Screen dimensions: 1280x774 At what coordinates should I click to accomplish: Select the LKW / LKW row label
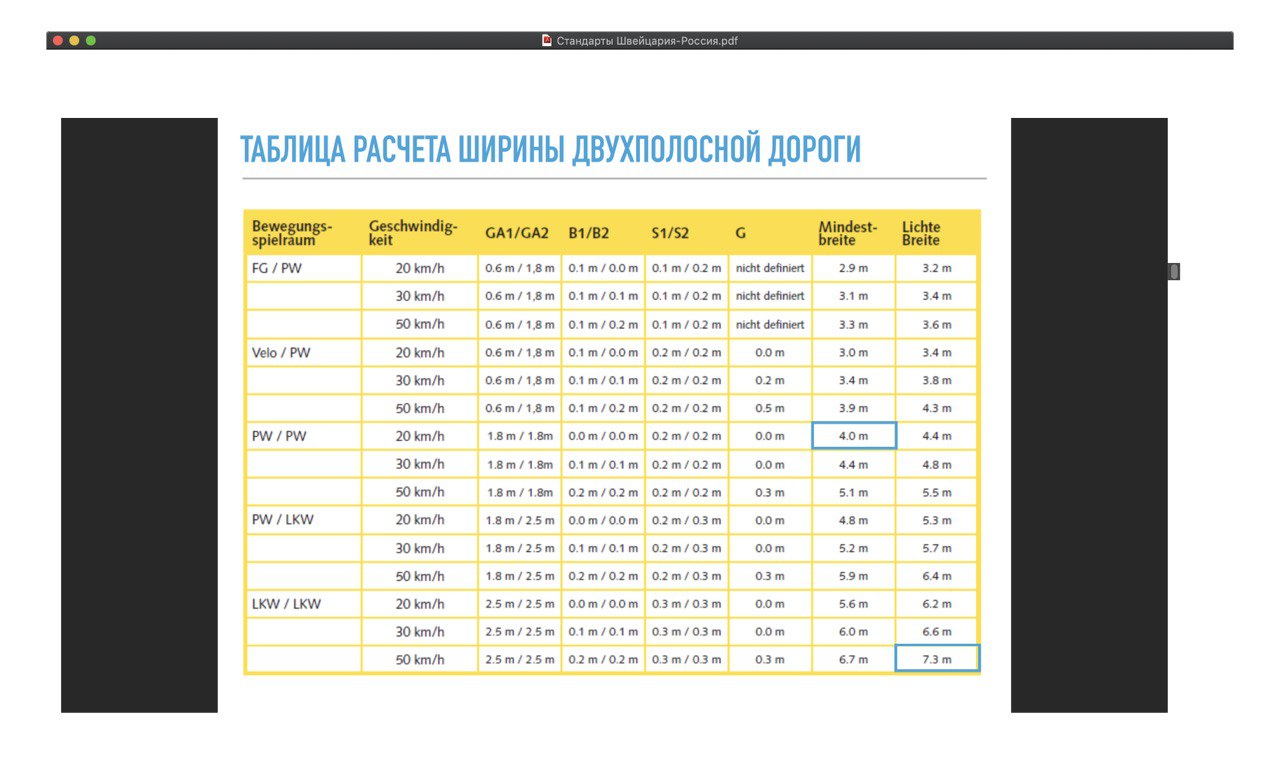286,604
